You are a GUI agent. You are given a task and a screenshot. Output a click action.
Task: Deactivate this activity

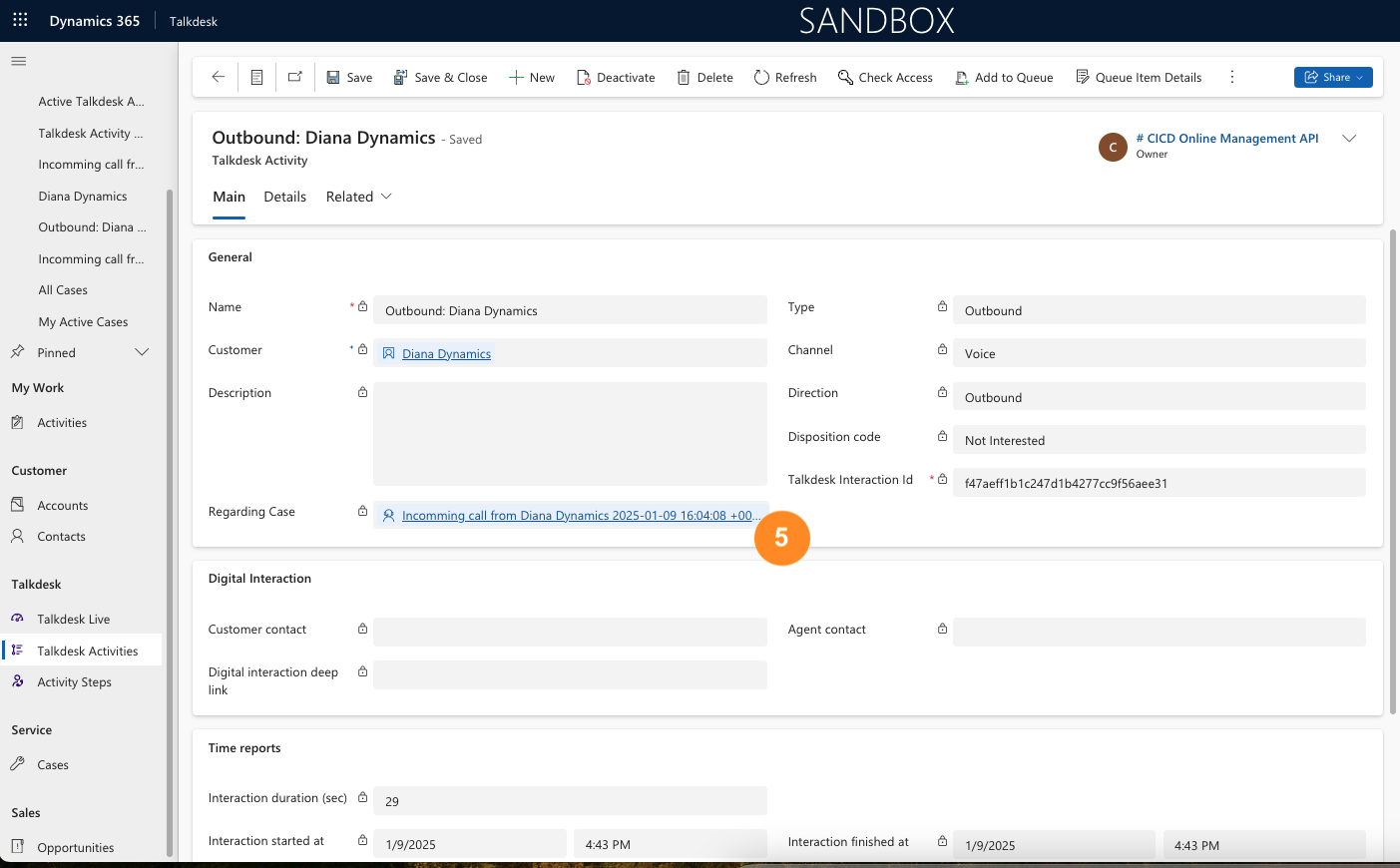click(x=616, y=77)
